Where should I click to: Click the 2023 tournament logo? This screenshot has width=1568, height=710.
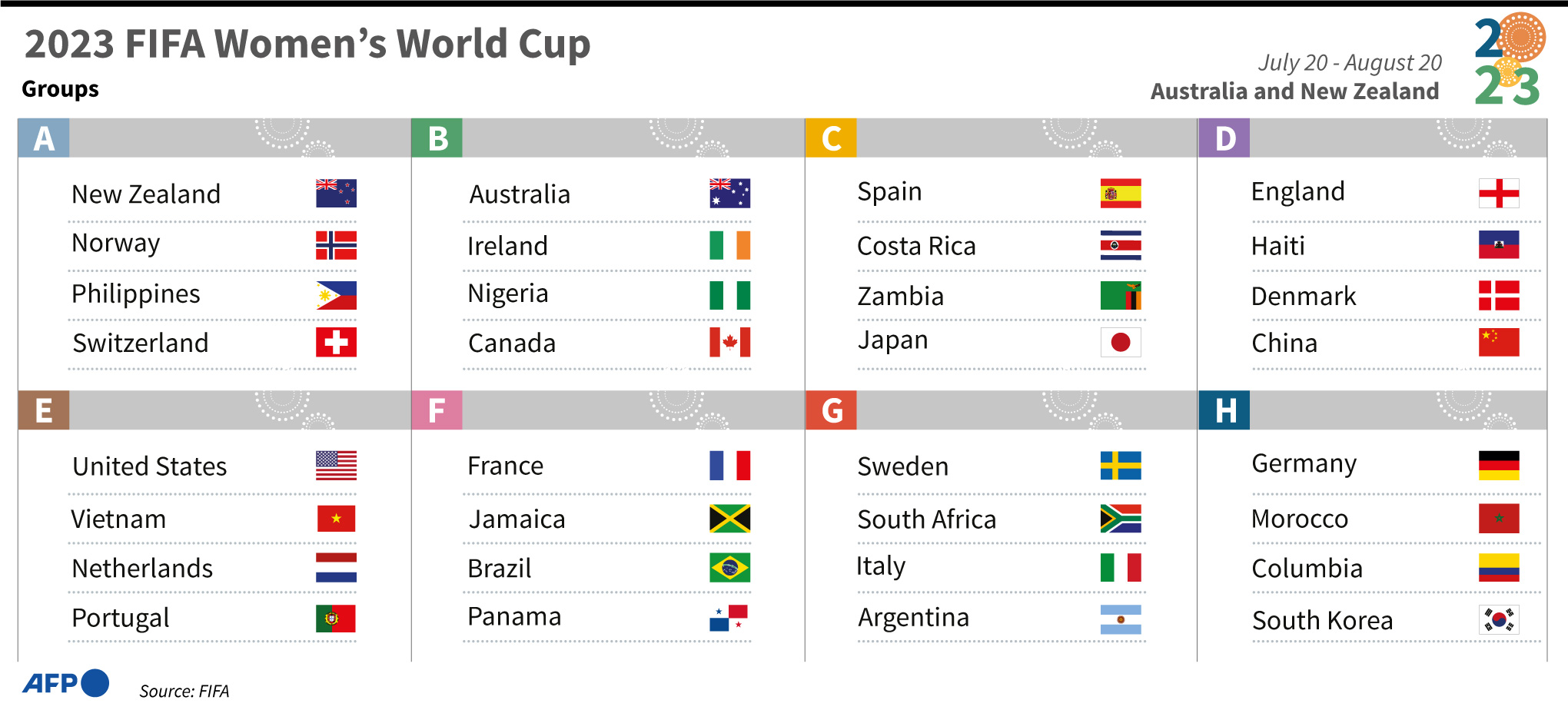click(1509, 59)
